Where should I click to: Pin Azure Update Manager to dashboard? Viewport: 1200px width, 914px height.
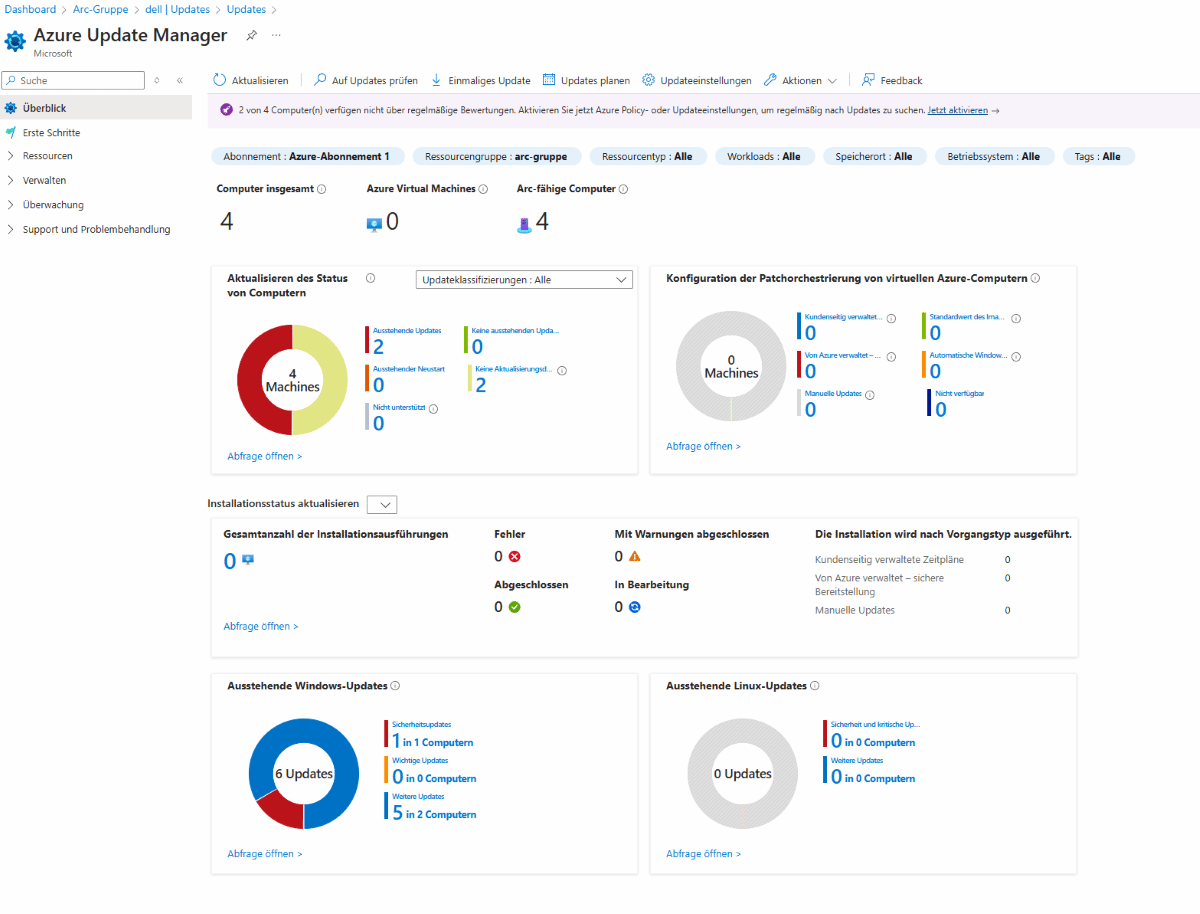click(x=252, y=35)
